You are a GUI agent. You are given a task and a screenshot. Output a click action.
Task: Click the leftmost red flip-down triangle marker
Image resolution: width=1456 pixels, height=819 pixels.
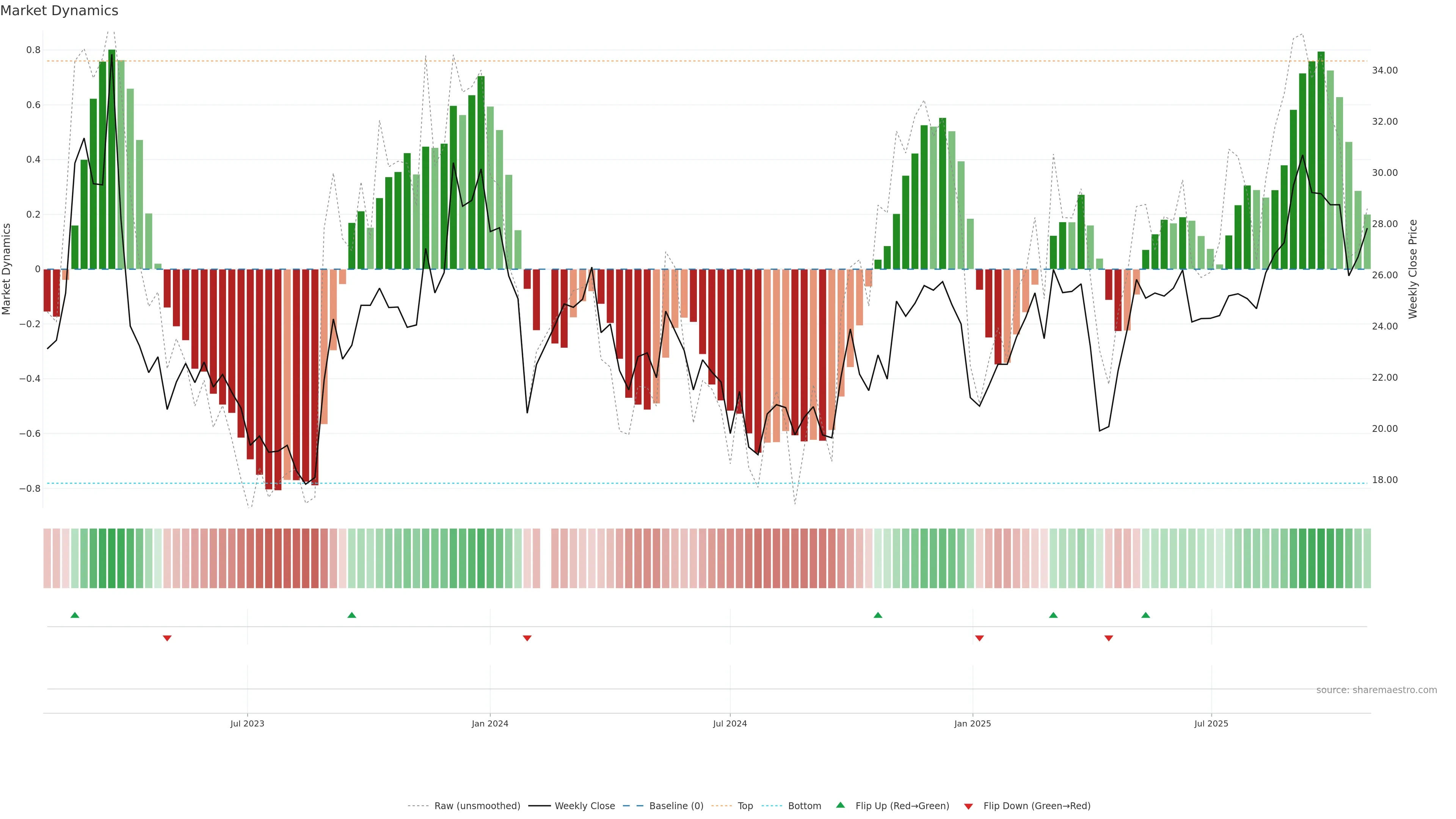[x=167, y=638]
